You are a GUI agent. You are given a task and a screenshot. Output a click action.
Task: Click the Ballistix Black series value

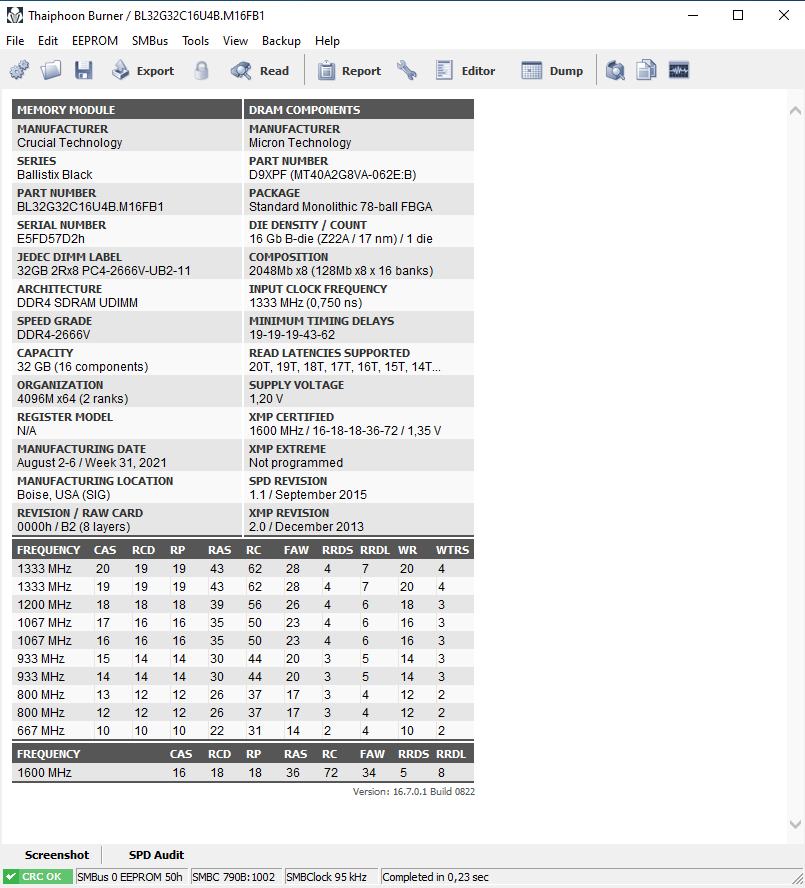tap(54, 174)
